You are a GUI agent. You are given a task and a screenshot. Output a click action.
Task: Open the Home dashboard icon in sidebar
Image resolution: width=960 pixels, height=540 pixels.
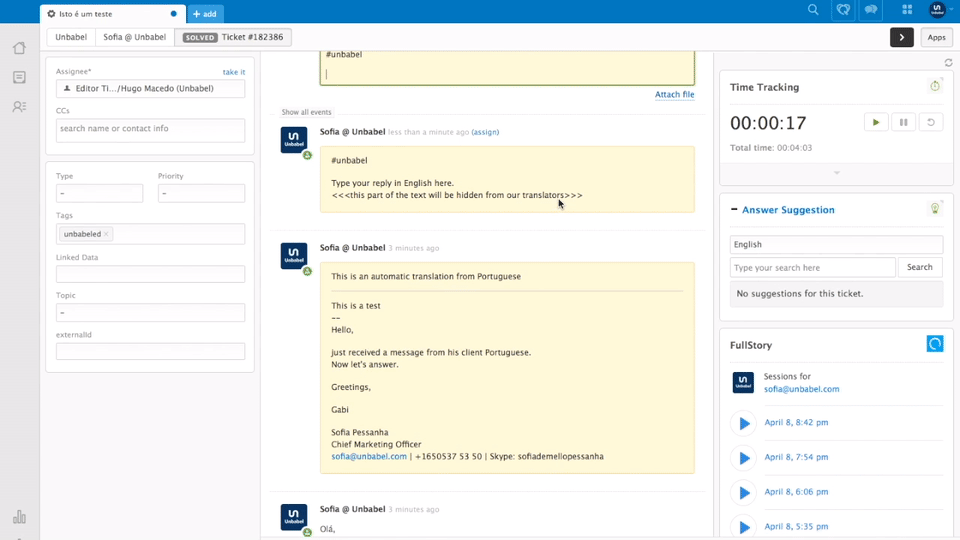coord(20,48)
